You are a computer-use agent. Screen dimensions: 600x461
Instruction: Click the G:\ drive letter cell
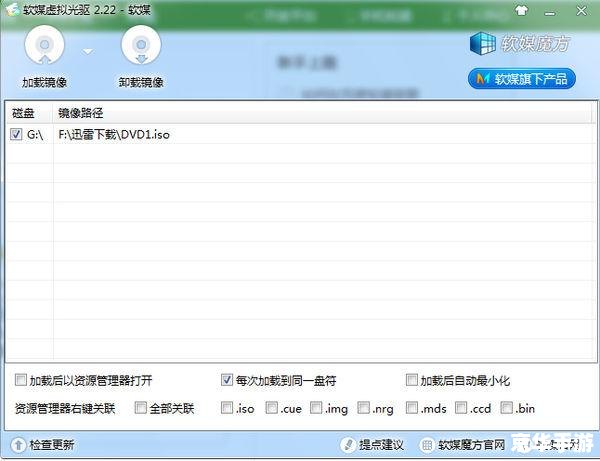click(35, 134)
